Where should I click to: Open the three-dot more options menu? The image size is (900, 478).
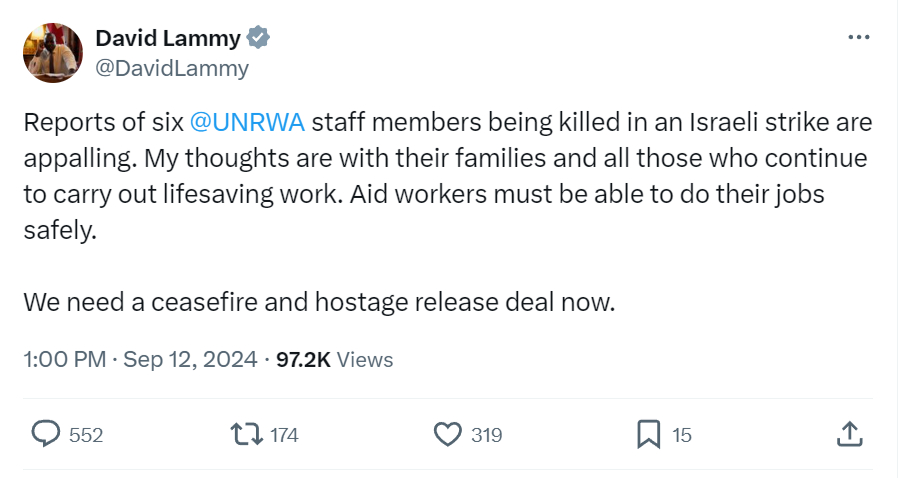(x=858, y=38)
